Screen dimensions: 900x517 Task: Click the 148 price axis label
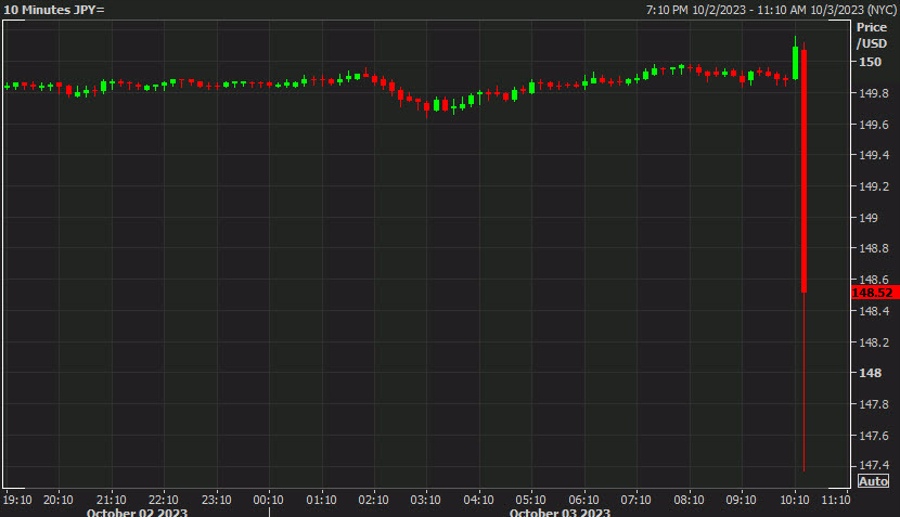pos(870,373)
